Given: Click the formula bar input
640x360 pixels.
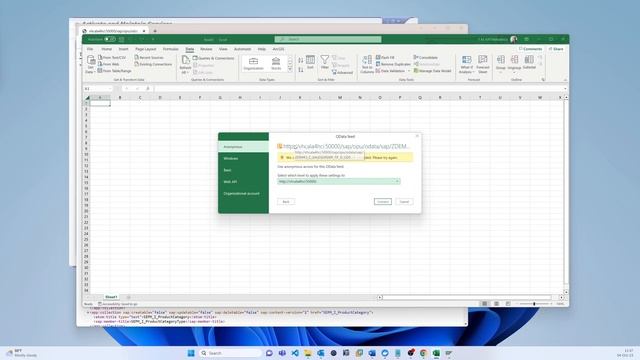Looking at the screenshot, I should 358,89.
